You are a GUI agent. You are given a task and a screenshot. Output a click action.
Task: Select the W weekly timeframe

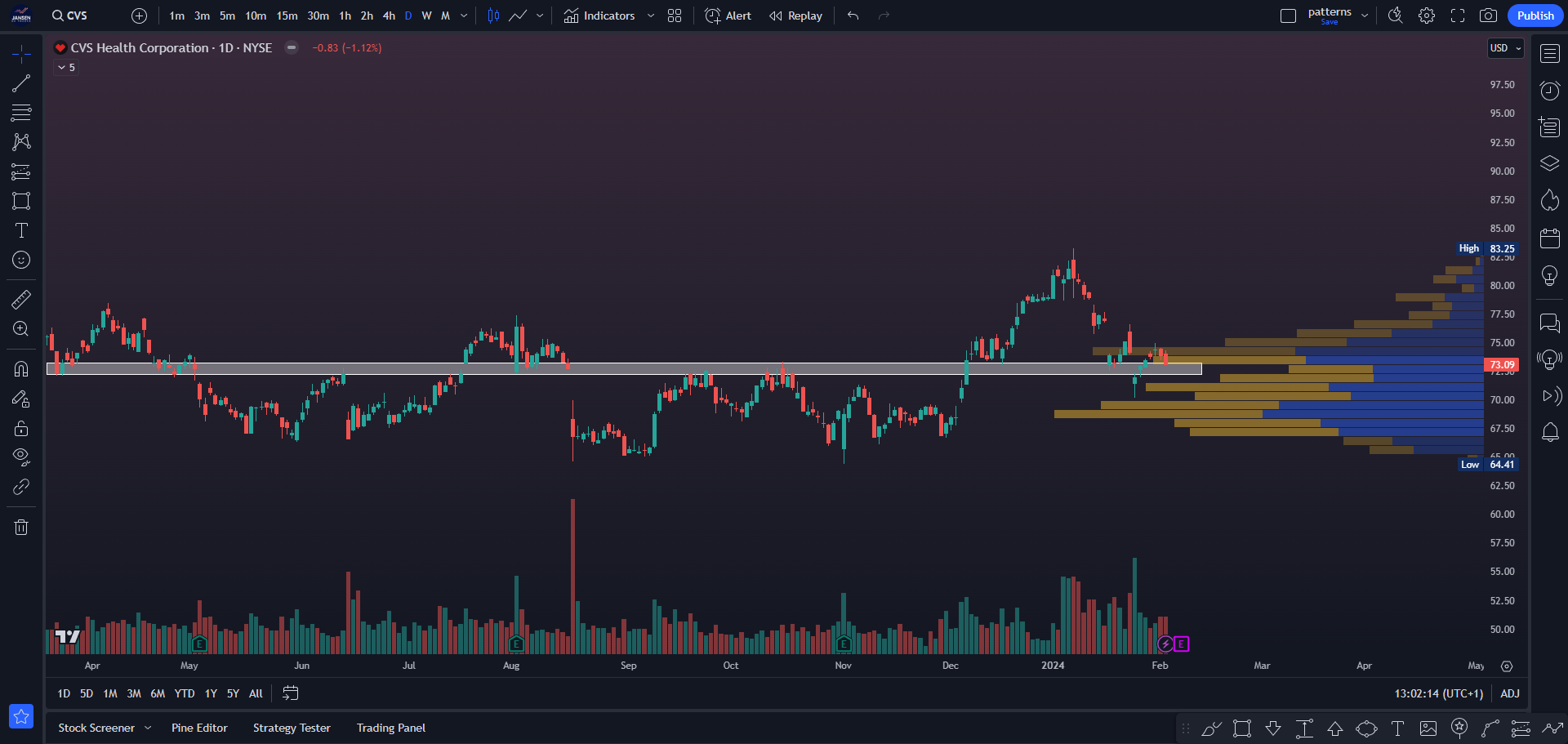[x=426, y=16]
